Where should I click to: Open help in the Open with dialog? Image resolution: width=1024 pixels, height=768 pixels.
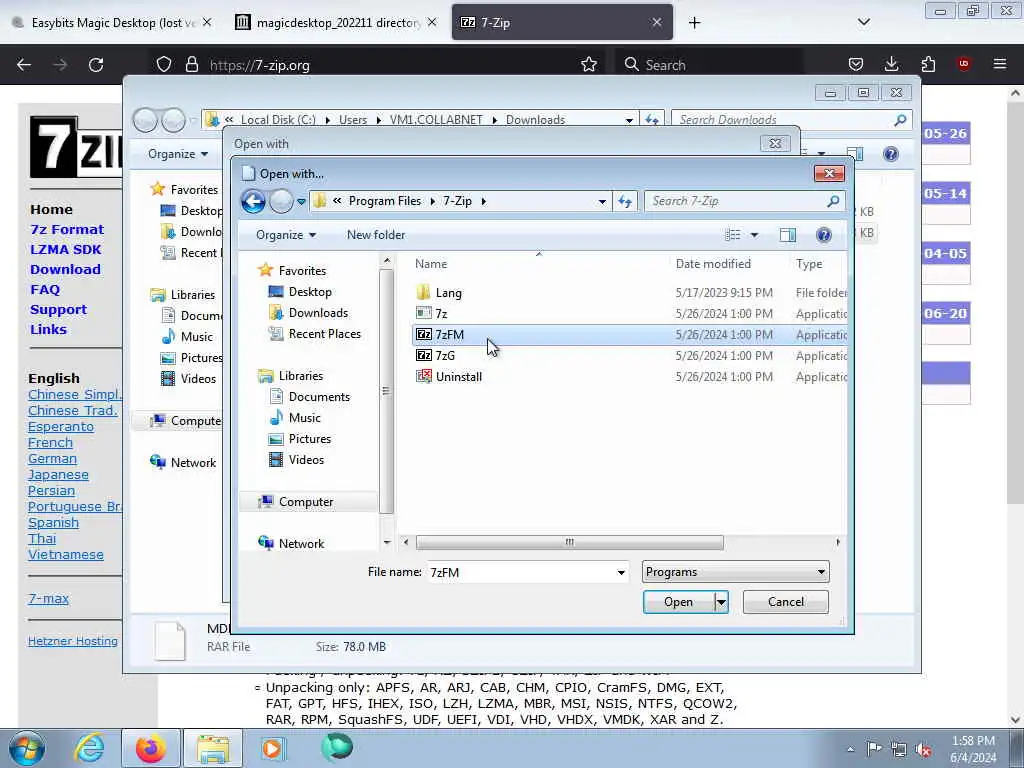point(824,234)
